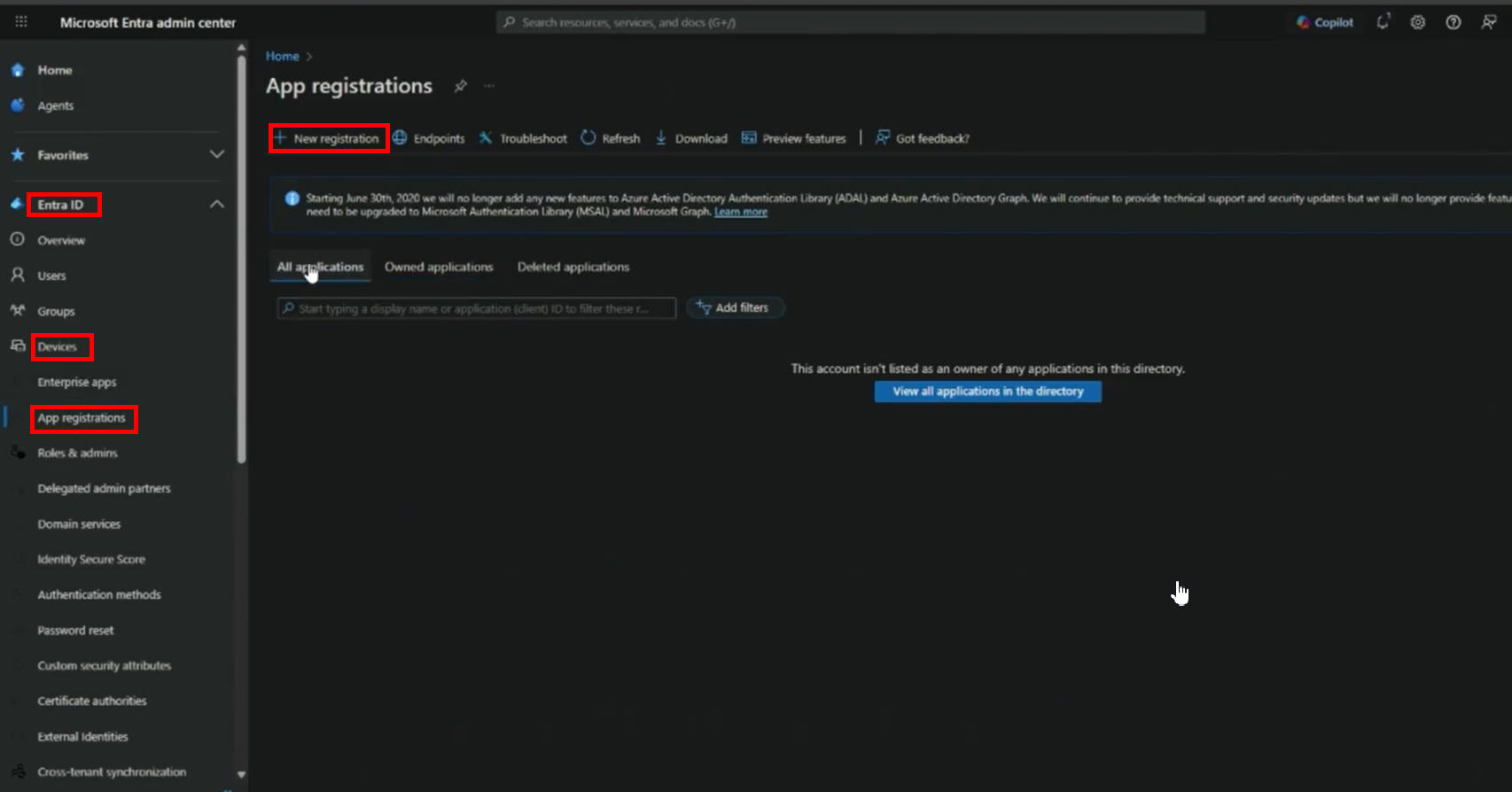This screenshot has width=1512, height=792.
Task: Open the notifications bell icon
Action: (x=1383, y=22)
